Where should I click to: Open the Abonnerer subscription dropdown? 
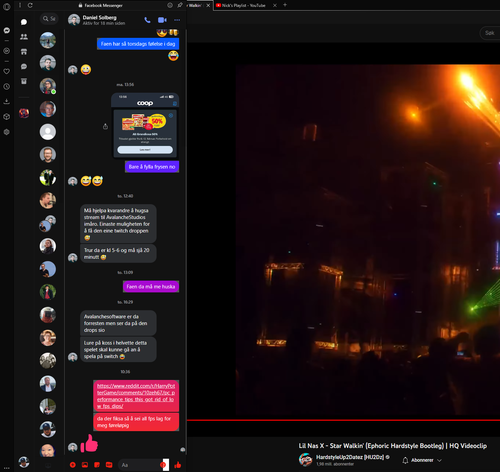[422, 460]
